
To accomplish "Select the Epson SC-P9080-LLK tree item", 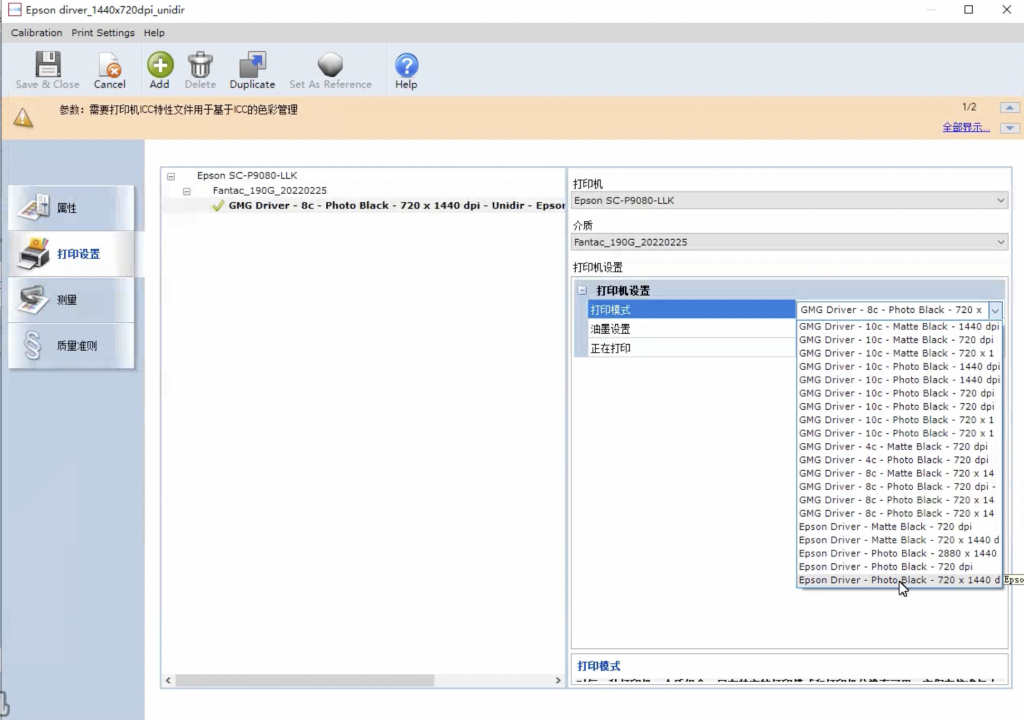I will pyautogui.click(x=247, y=175).
